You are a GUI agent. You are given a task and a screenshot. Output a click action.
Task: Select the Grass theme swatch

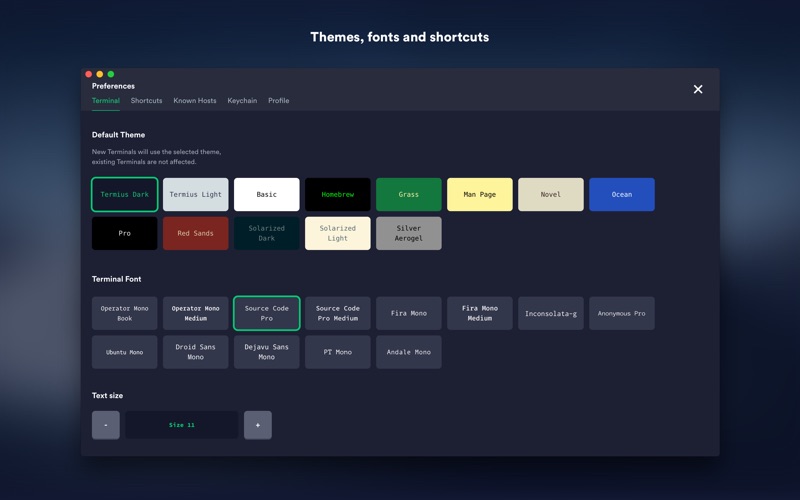[409, 194]
